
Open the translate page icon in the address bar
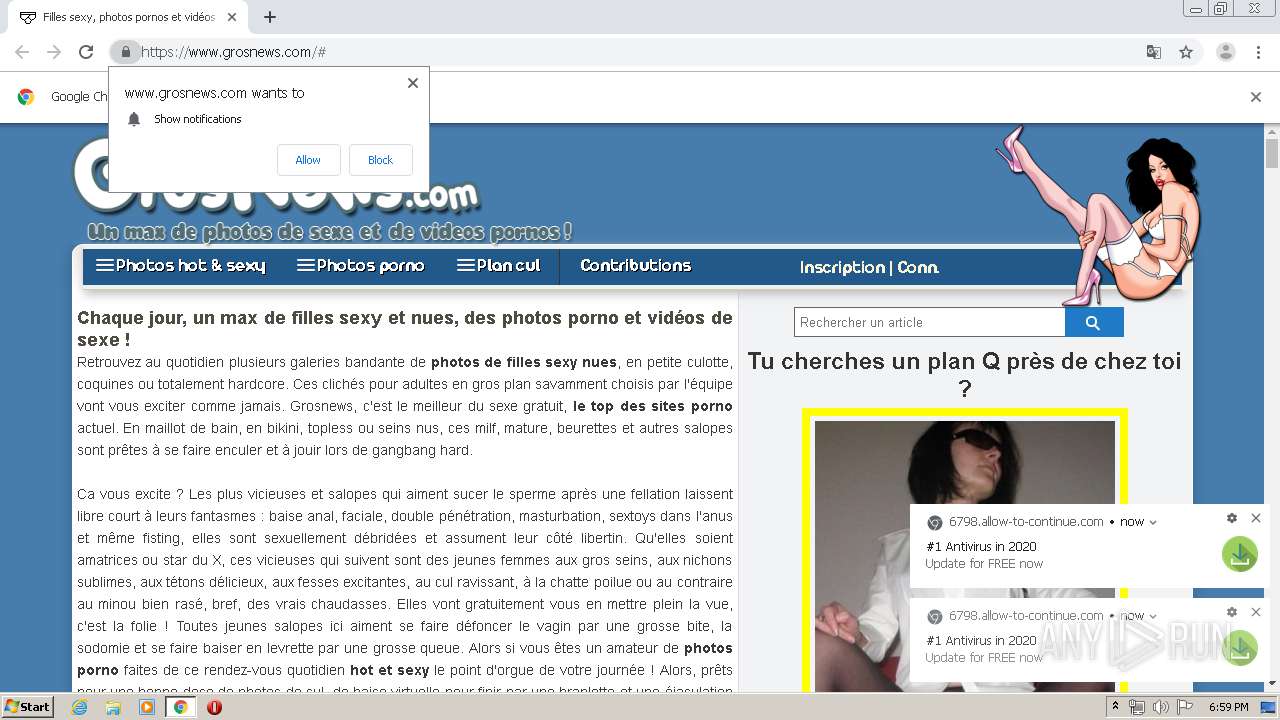pyautogui.click(x=1153, y=52)
